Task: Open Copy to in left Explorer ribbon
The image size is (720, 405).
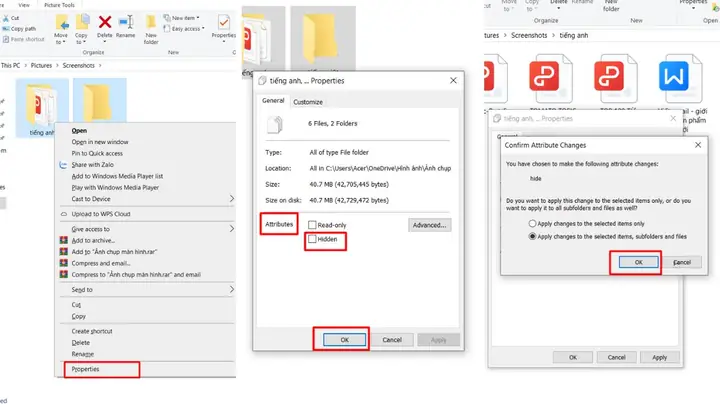Action: tap(81, 29)
